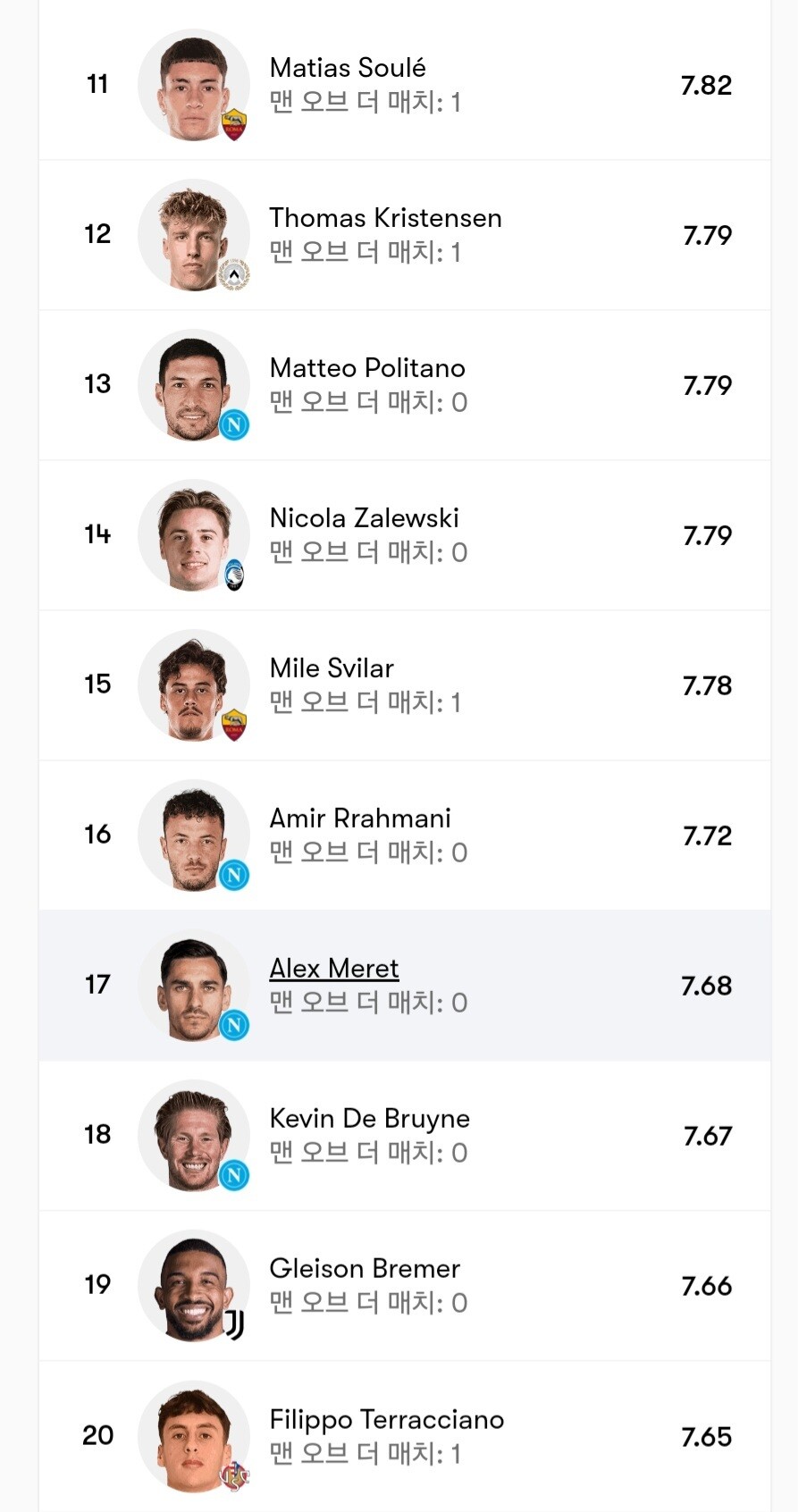Viewport: 798px width, 1512px height.
Task: Click Nicola Zalewski's profile photo
Action: click(191, 534)
